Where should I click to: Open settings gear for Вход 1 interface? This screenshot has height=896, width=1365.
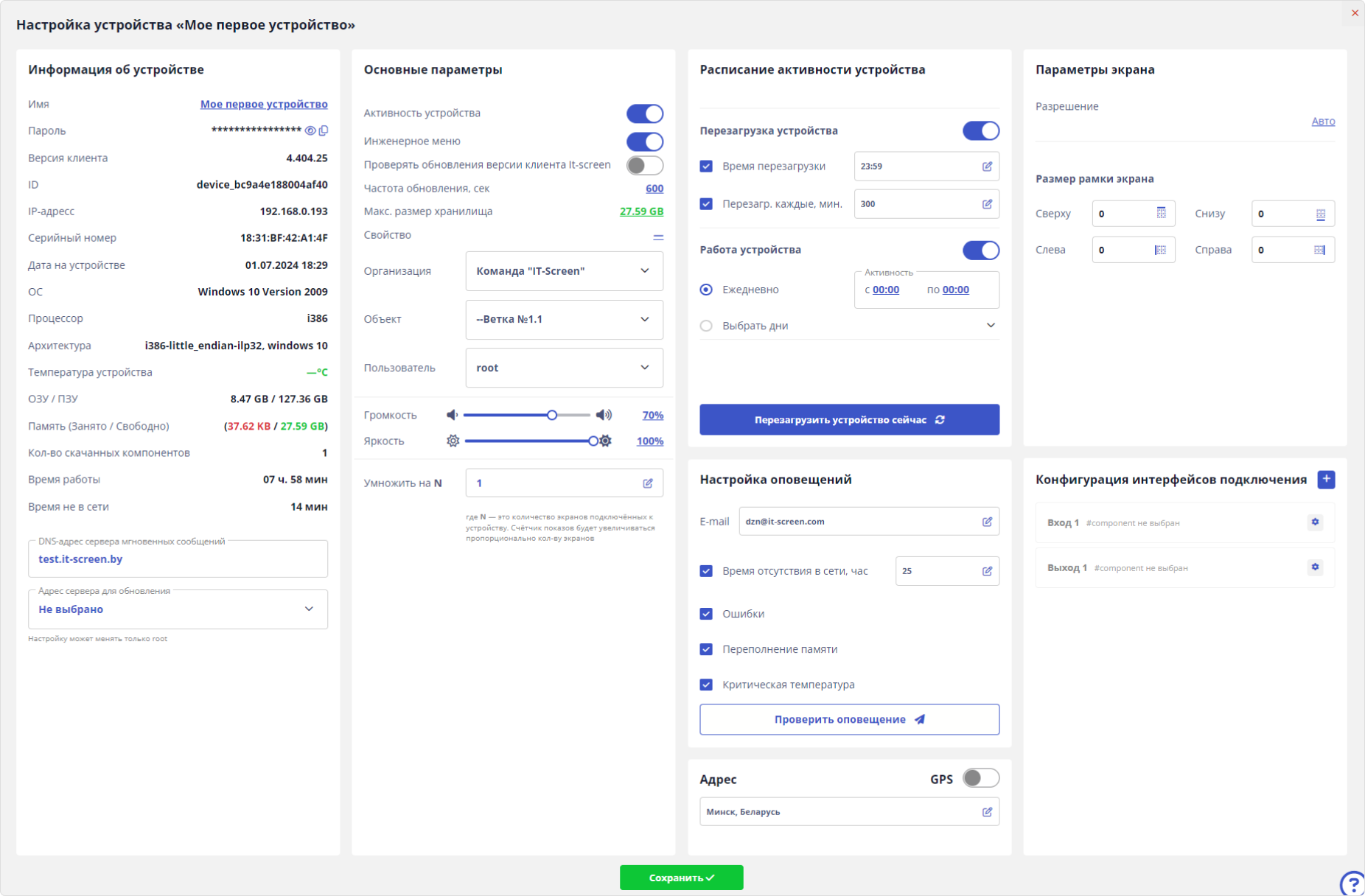1315,522
